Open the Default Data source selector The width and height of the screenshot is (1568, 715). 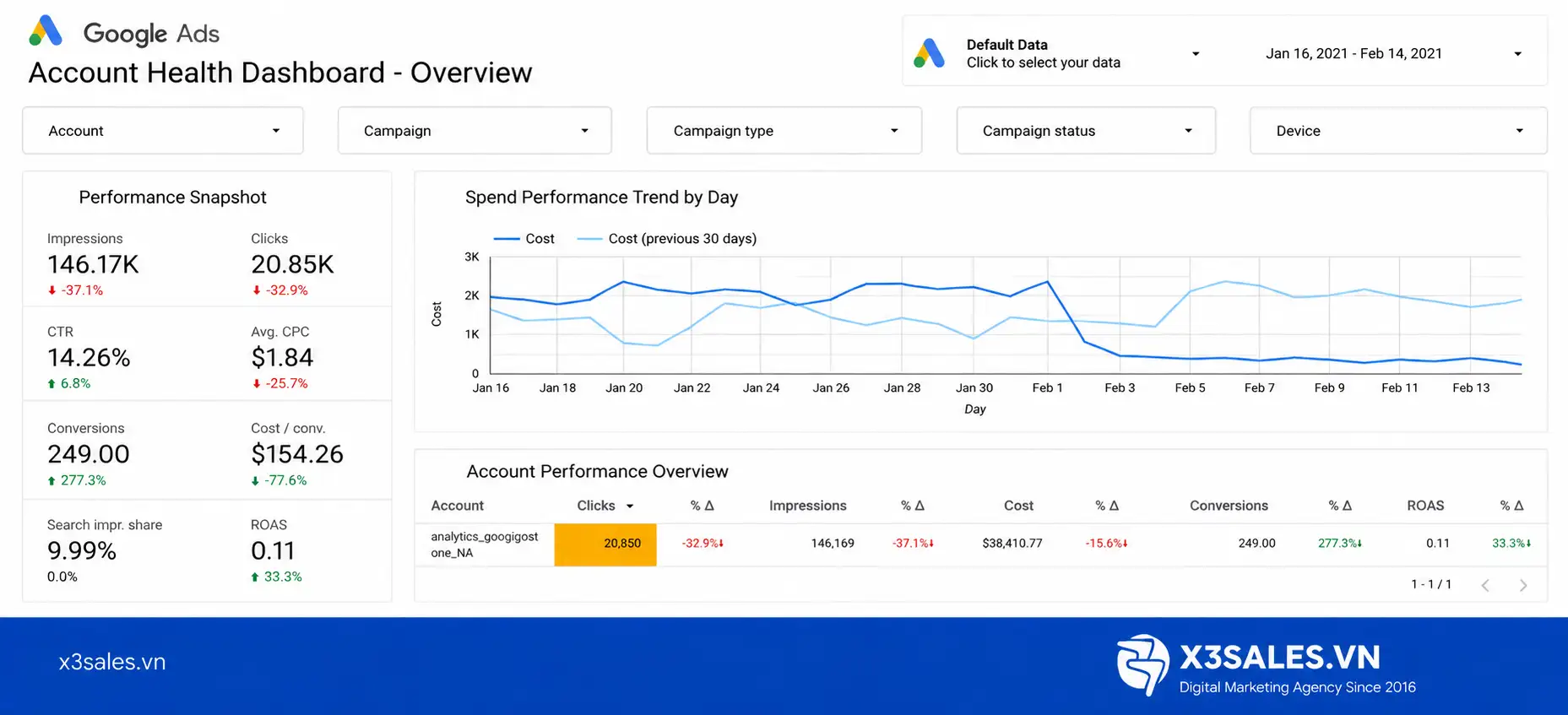[1055, 53]
